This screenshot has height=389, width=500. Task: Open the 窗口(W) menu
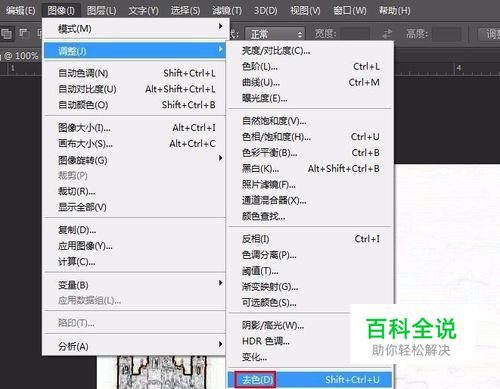point(350,11)
